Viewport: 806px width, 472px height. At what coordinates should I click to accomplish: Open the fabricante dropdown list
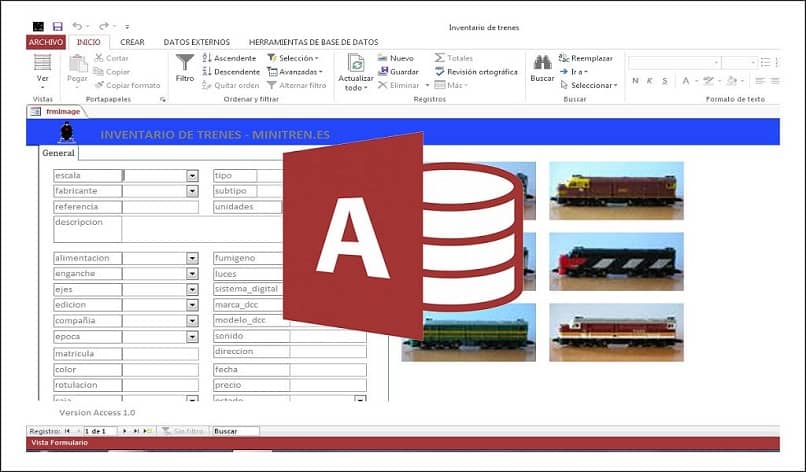click(192, 191)
